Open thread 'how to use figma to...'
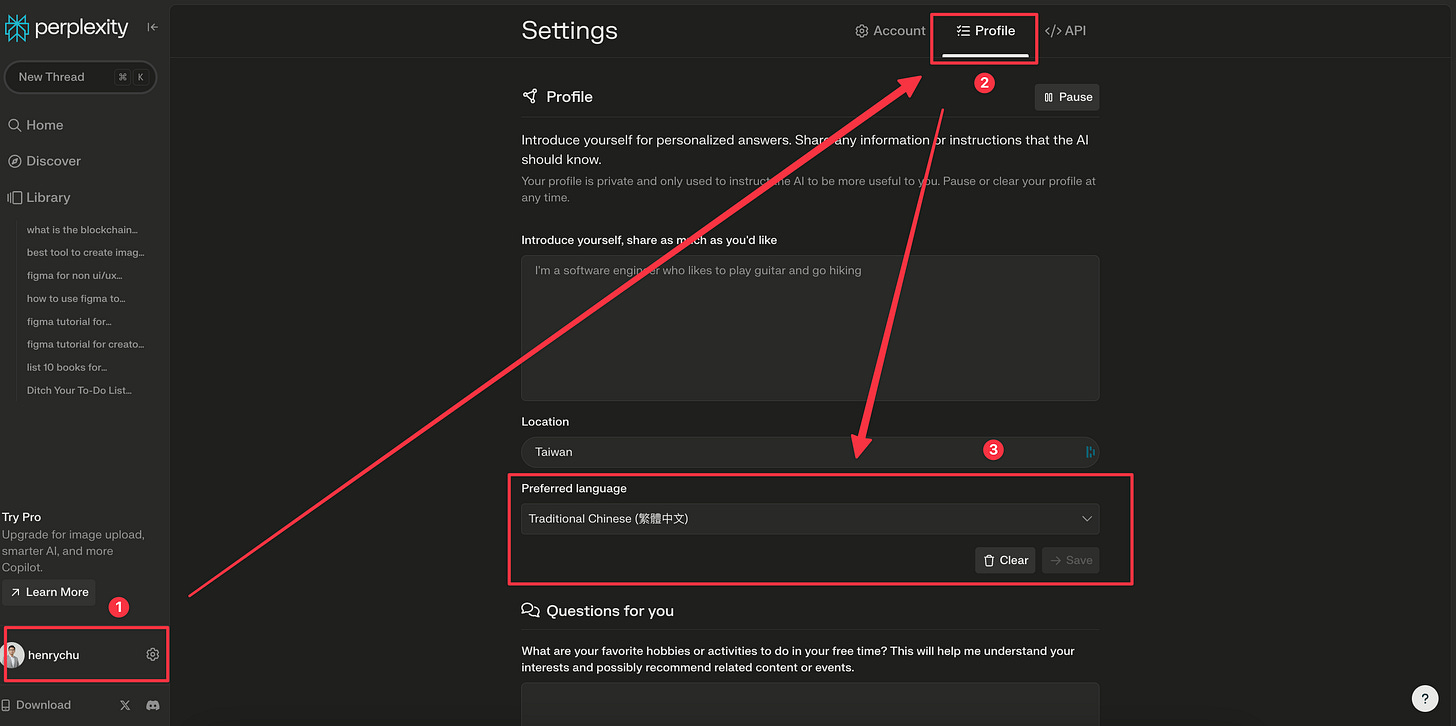Screen dimensions: 1456x726 (x=76, y=299)
